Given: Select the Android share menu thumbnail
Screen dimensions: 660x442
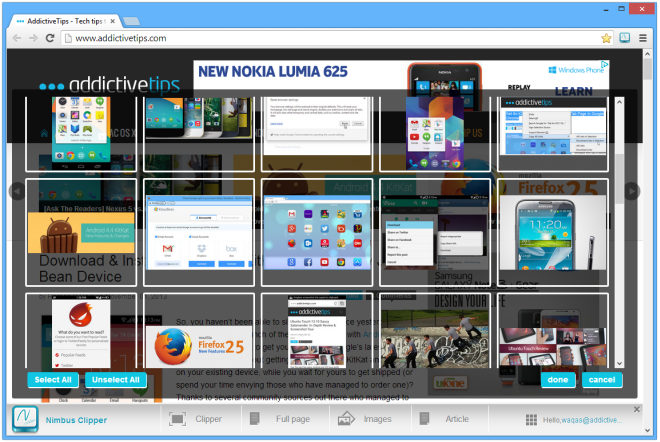Looking at the screenshot, I should tap(435, 232).
